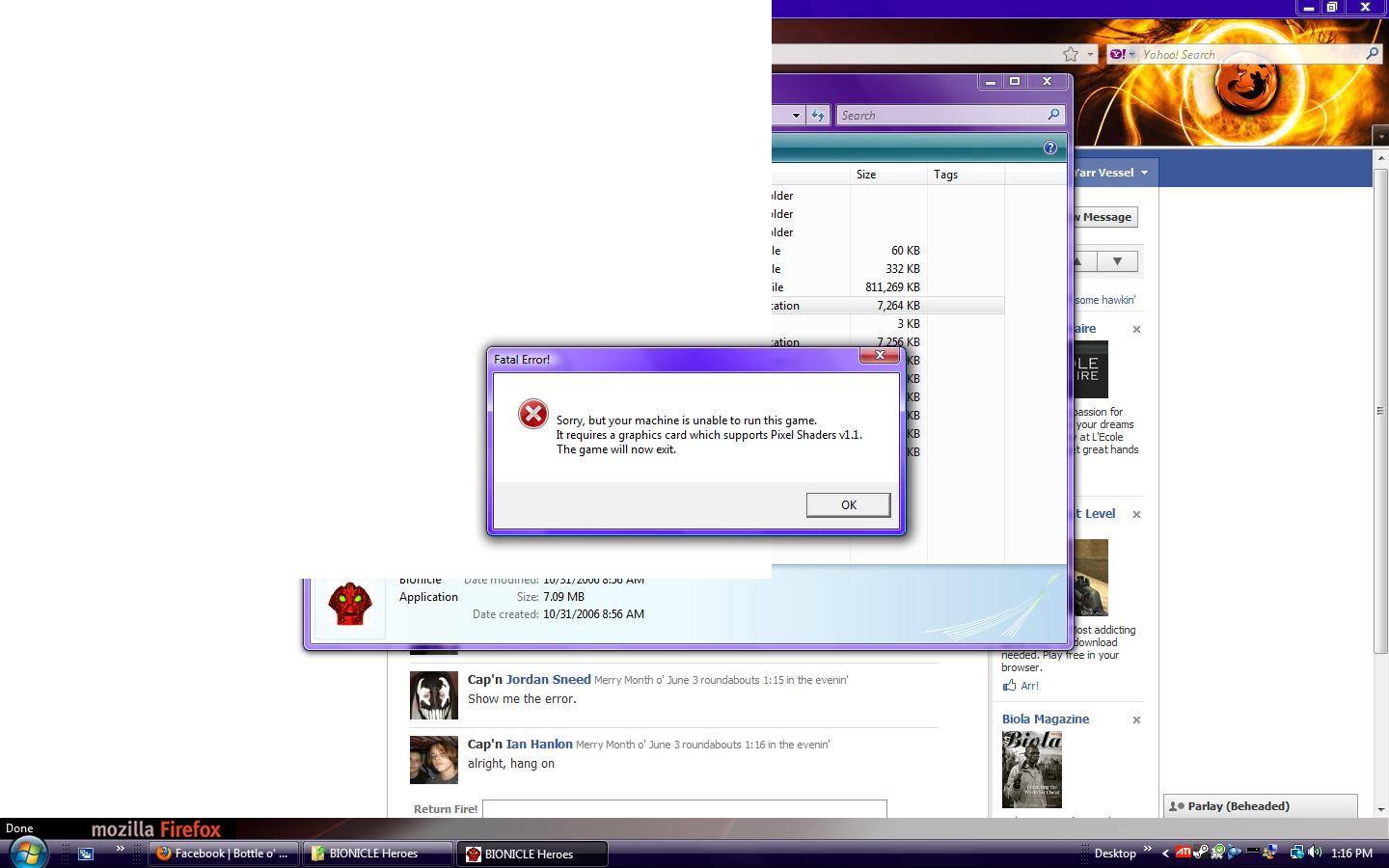Open the Steam tray icon
1389x868 pixels.
tap(1200, 853)
